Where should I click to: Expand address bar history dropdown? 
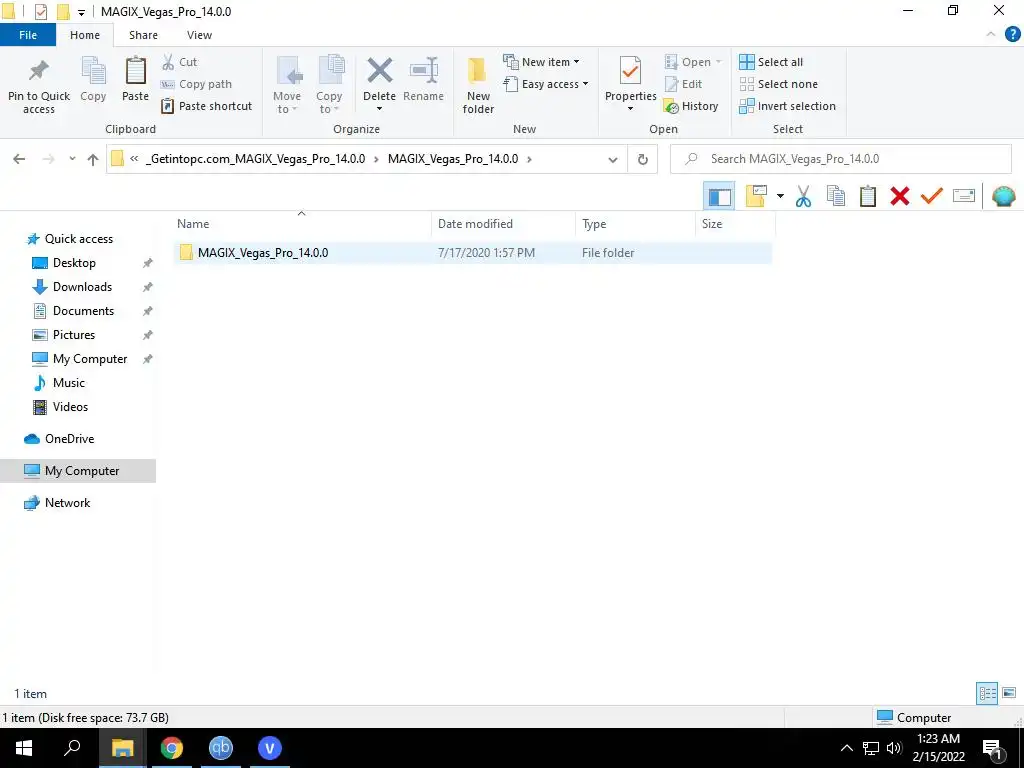pos(613,159)
